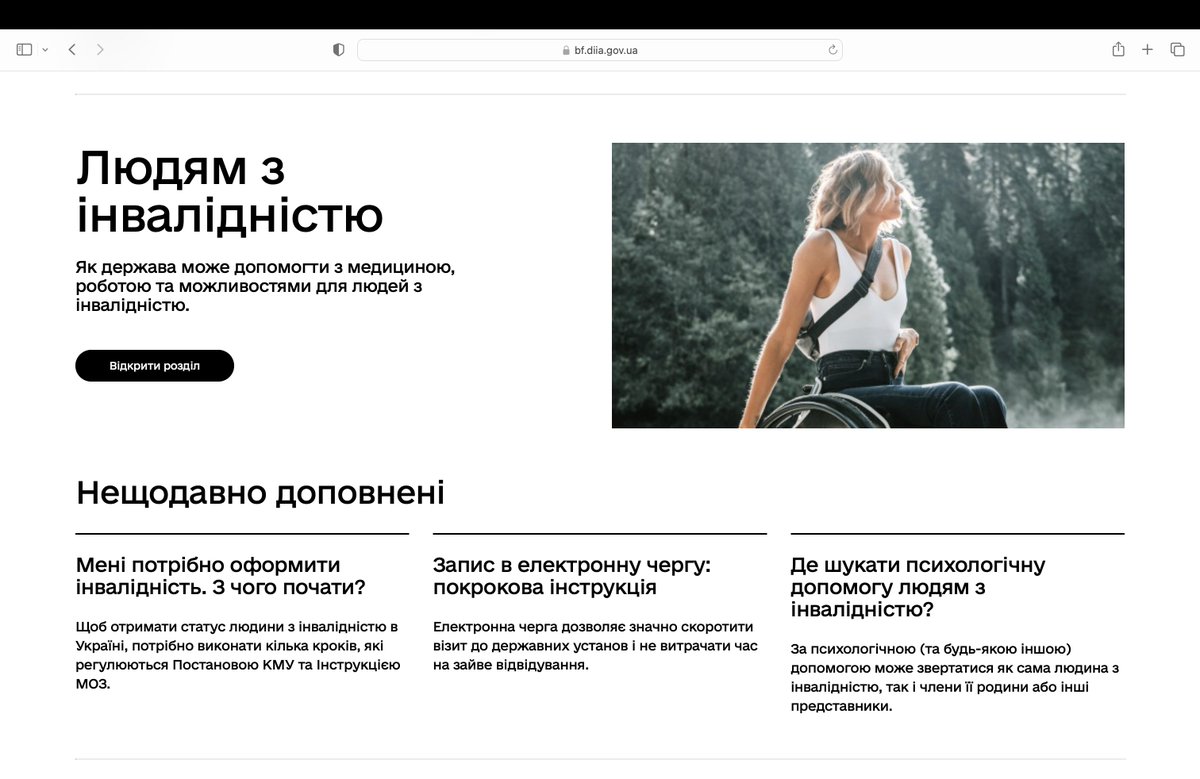Click the "Відкрити розділ" button
Viewport: 1200px width, 779px height.
(154, 365)
